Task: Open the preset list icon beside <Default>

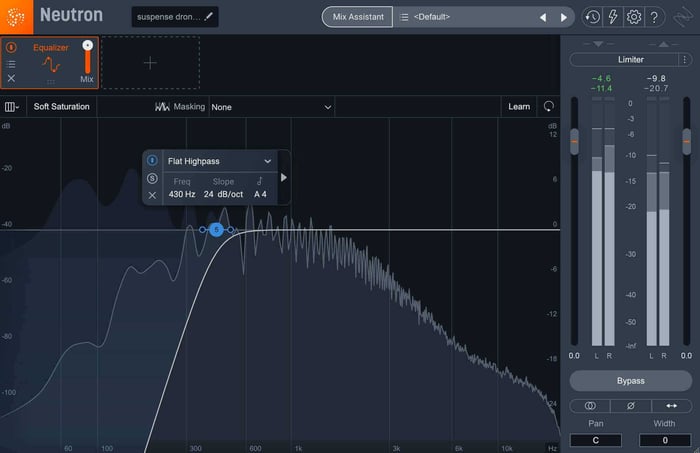Action: tap(404, 17)
